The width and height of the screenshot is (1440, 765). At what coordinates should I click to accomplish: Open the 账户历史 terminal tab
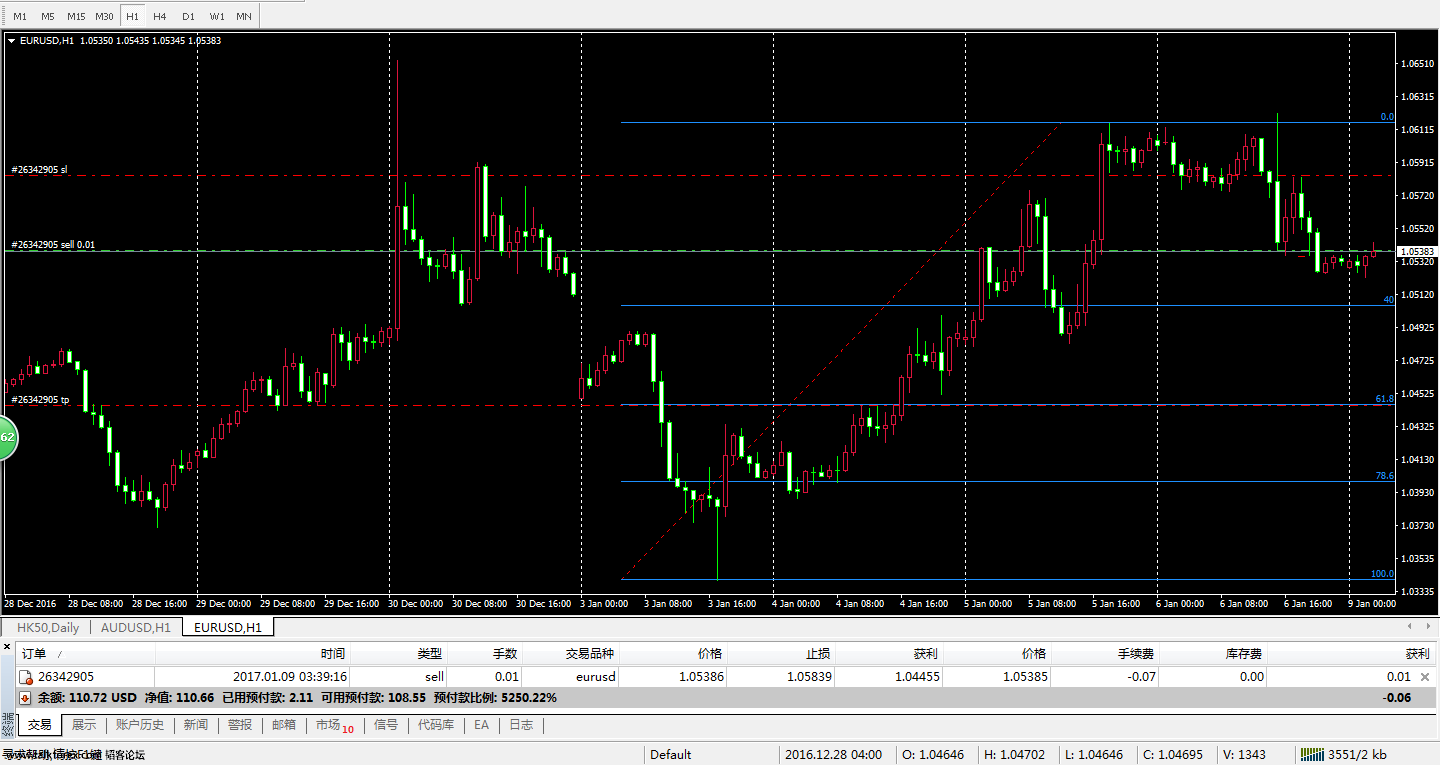tap(140, 725)
